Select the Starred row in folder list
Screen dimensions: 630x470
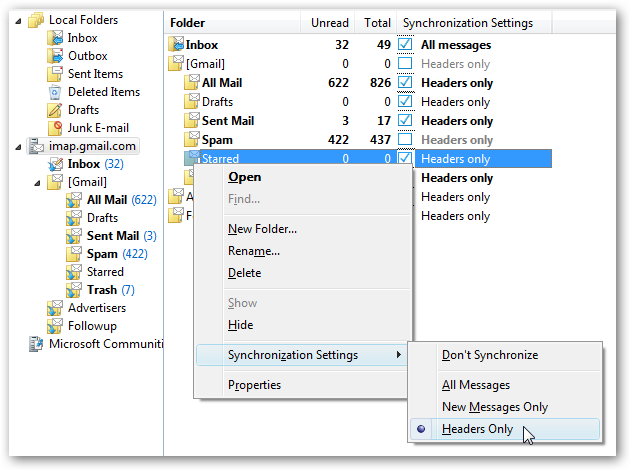[x=368, y=158]
